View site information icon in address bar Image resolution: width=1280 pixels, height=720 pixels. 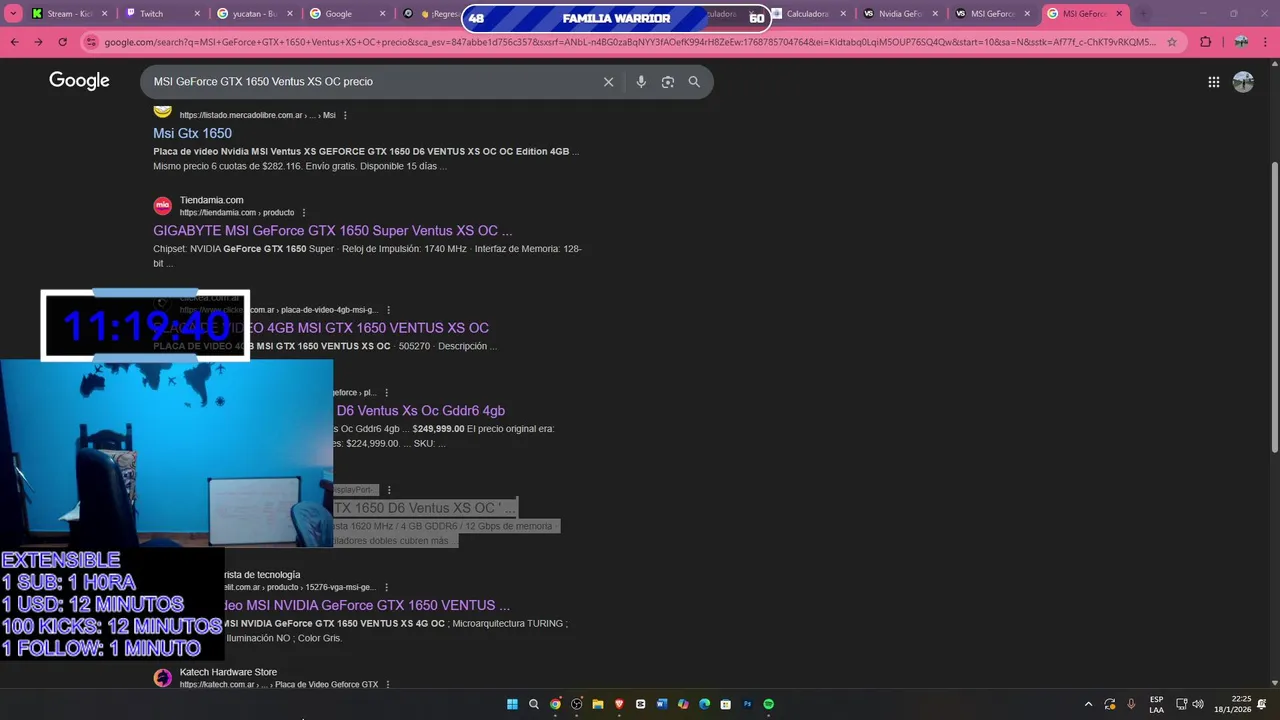pos(92,42)
